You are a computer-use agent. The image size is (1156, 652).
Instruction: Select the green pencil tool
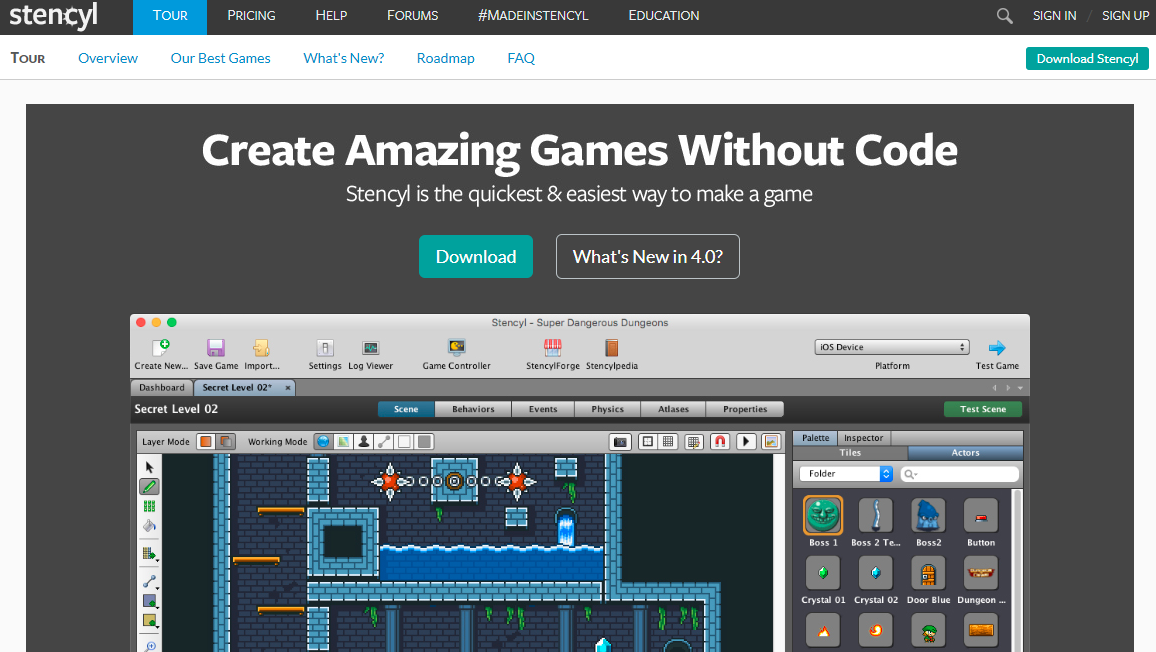(x=150, y=487)
